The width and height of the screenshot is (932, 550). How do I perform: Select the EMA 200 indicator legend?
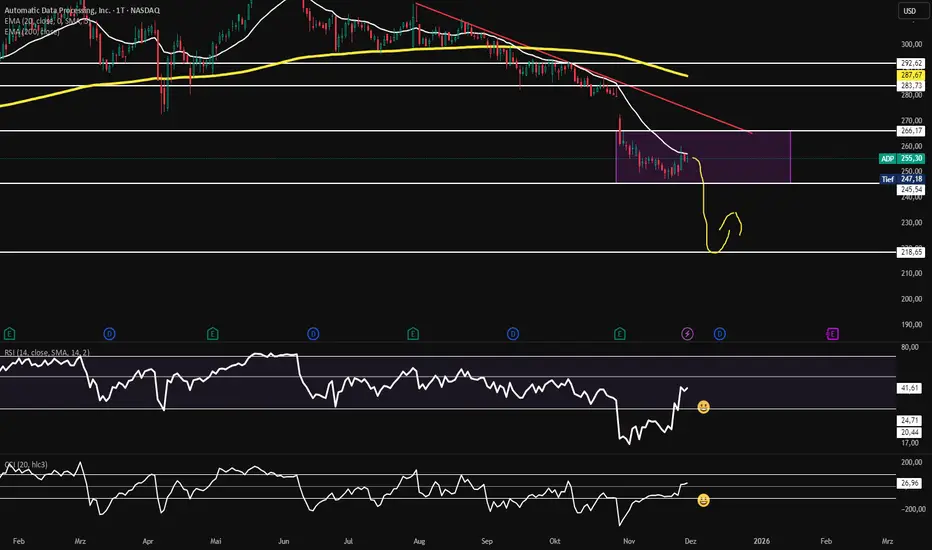[32, 32]
